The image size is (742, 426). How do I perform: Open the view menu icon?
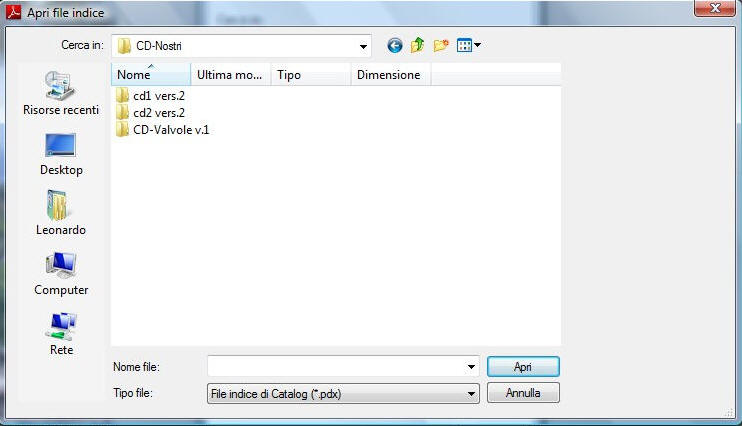468,45
